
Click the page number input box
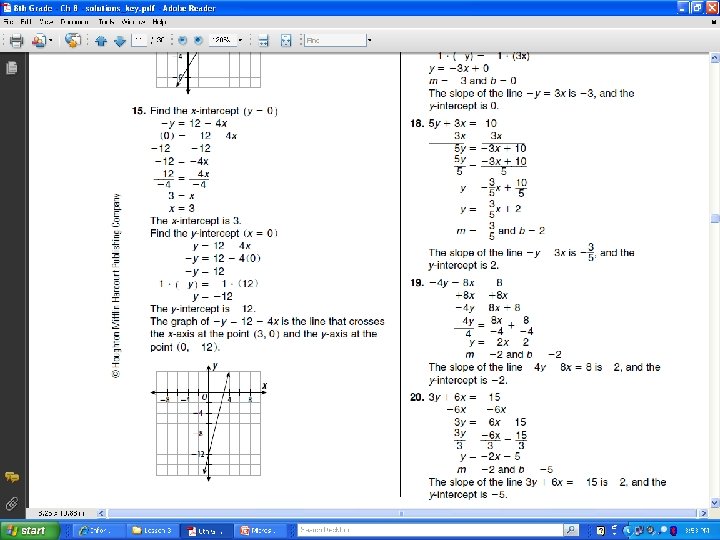tap(139, 40)
